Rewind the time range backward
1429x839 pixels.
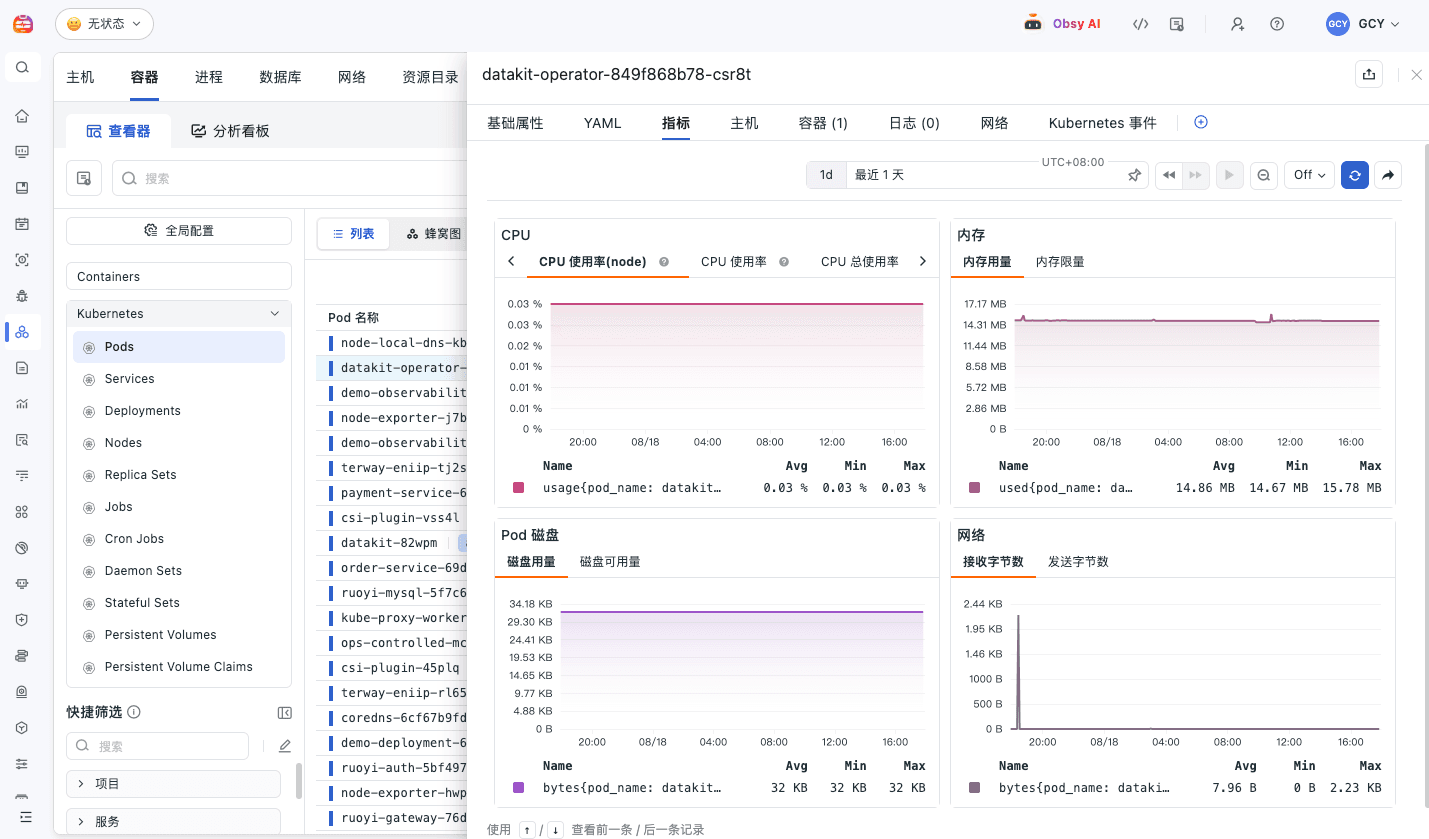click(1169, 175)
